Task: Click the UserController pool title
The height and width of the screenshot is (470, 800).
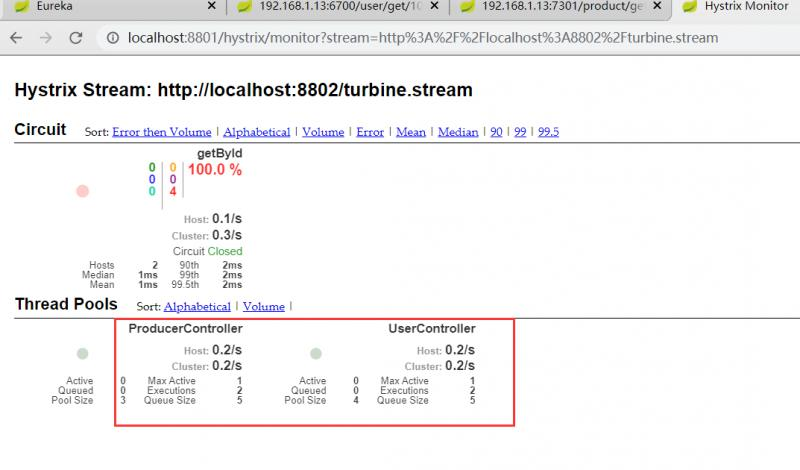Action: coord(432,328)
